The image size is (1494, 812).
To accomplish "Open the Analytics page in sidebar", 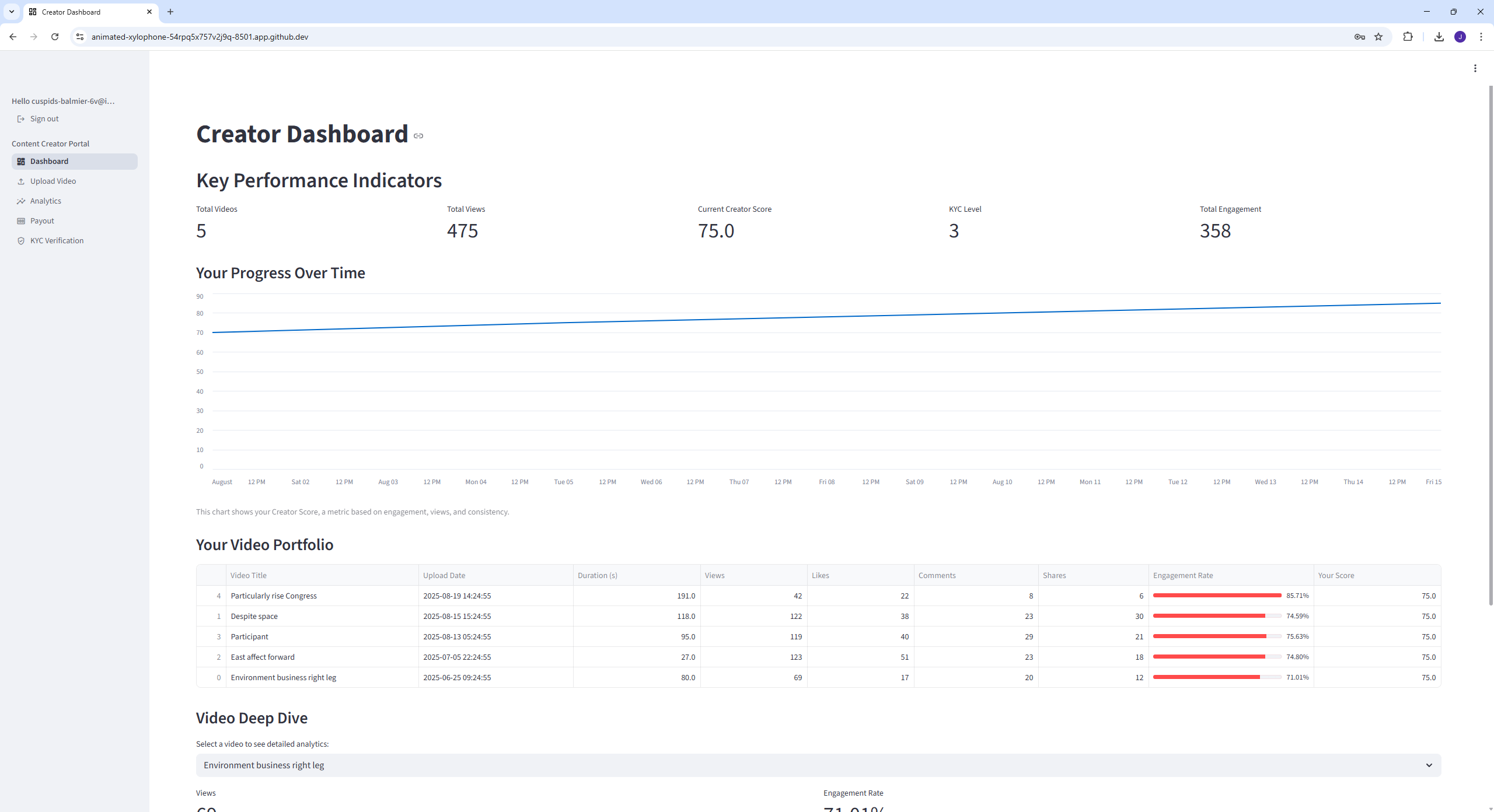I will [x=46, y=201].
